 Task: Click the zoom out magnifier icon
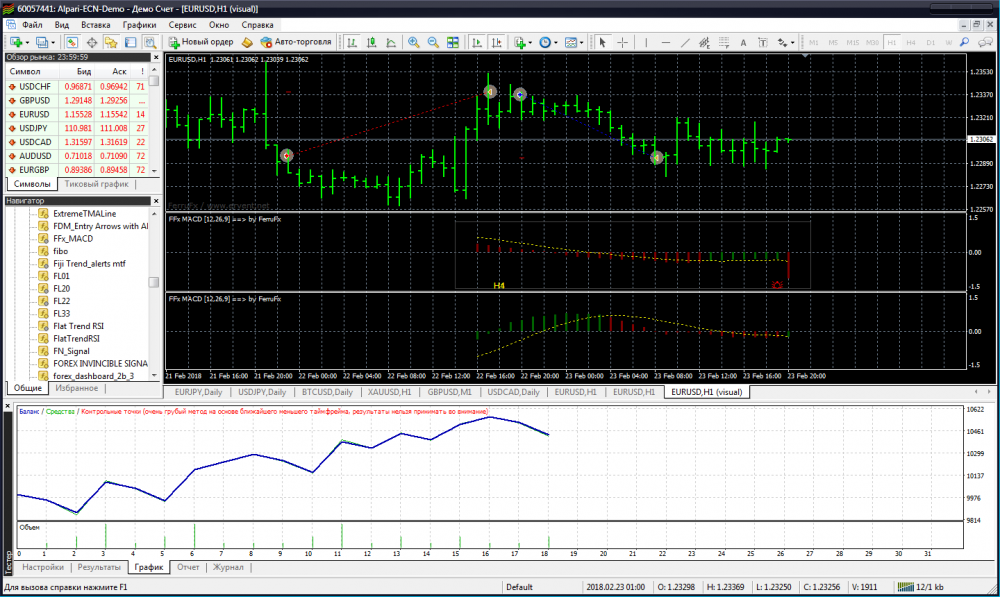[x=433, y=42]
